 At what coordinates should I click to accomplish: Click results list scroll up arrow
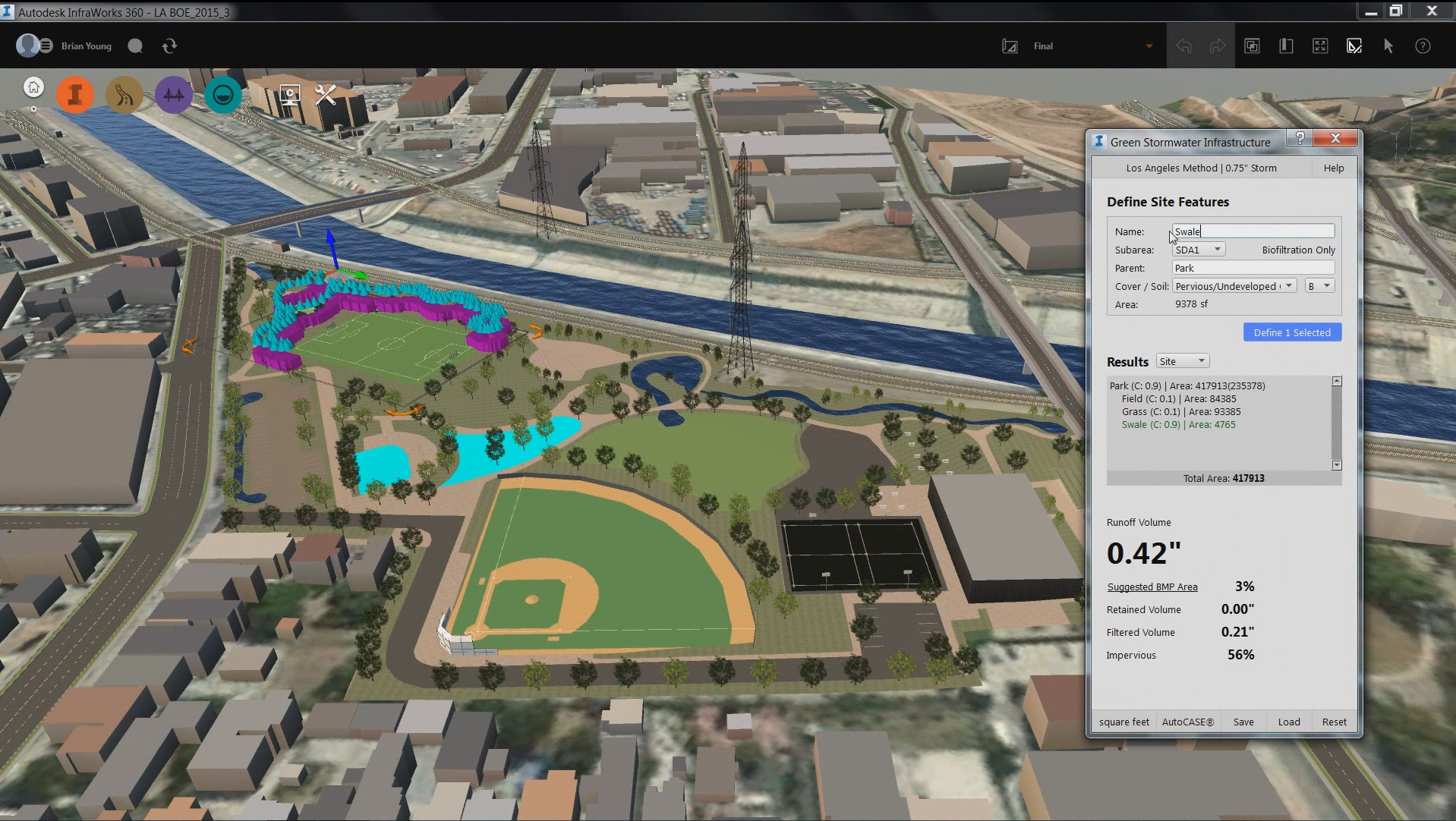(1337, 382)
